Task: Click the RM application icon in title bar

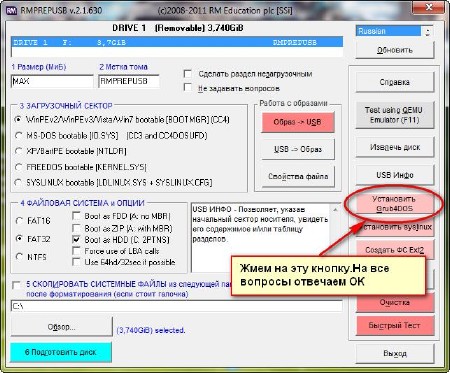Action: 11,10
